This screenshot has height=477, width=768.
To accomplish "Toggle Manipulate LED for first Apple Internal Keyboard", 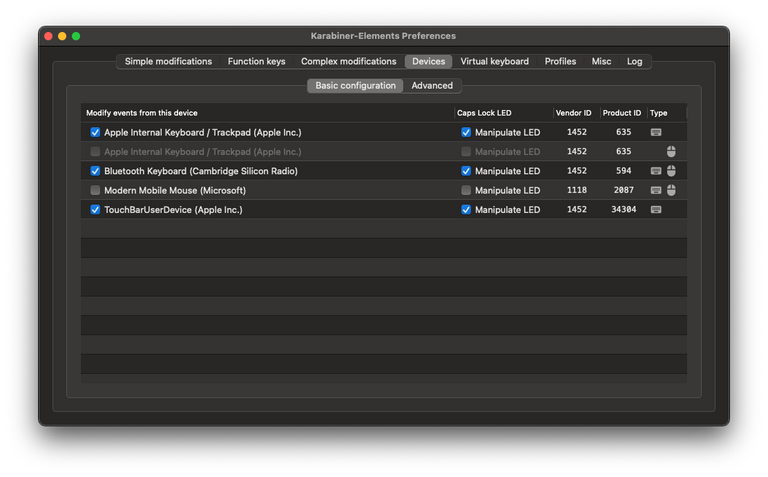I will (x=466, y=132).
